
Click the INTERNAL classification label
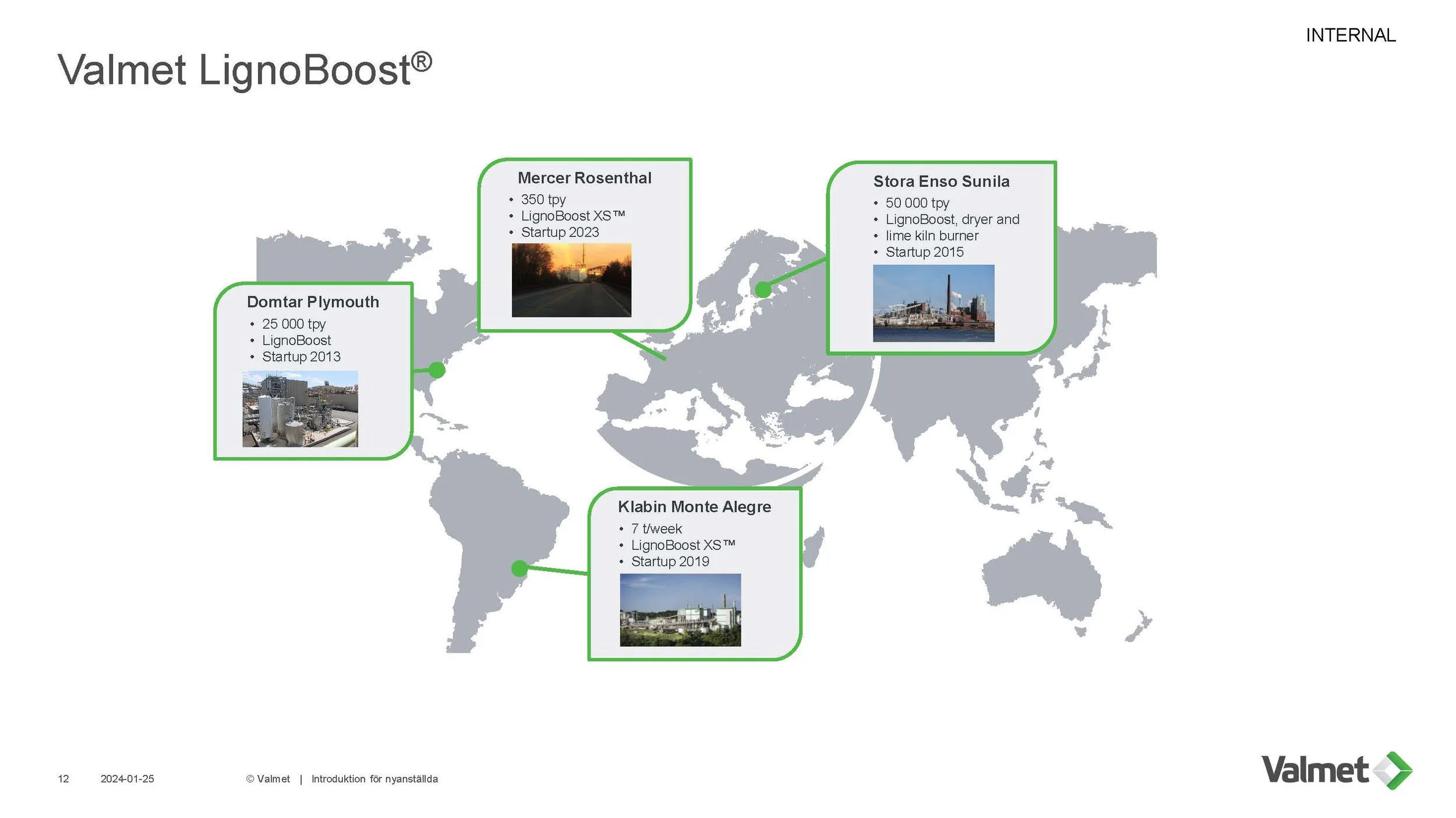tap(1350, 36)
